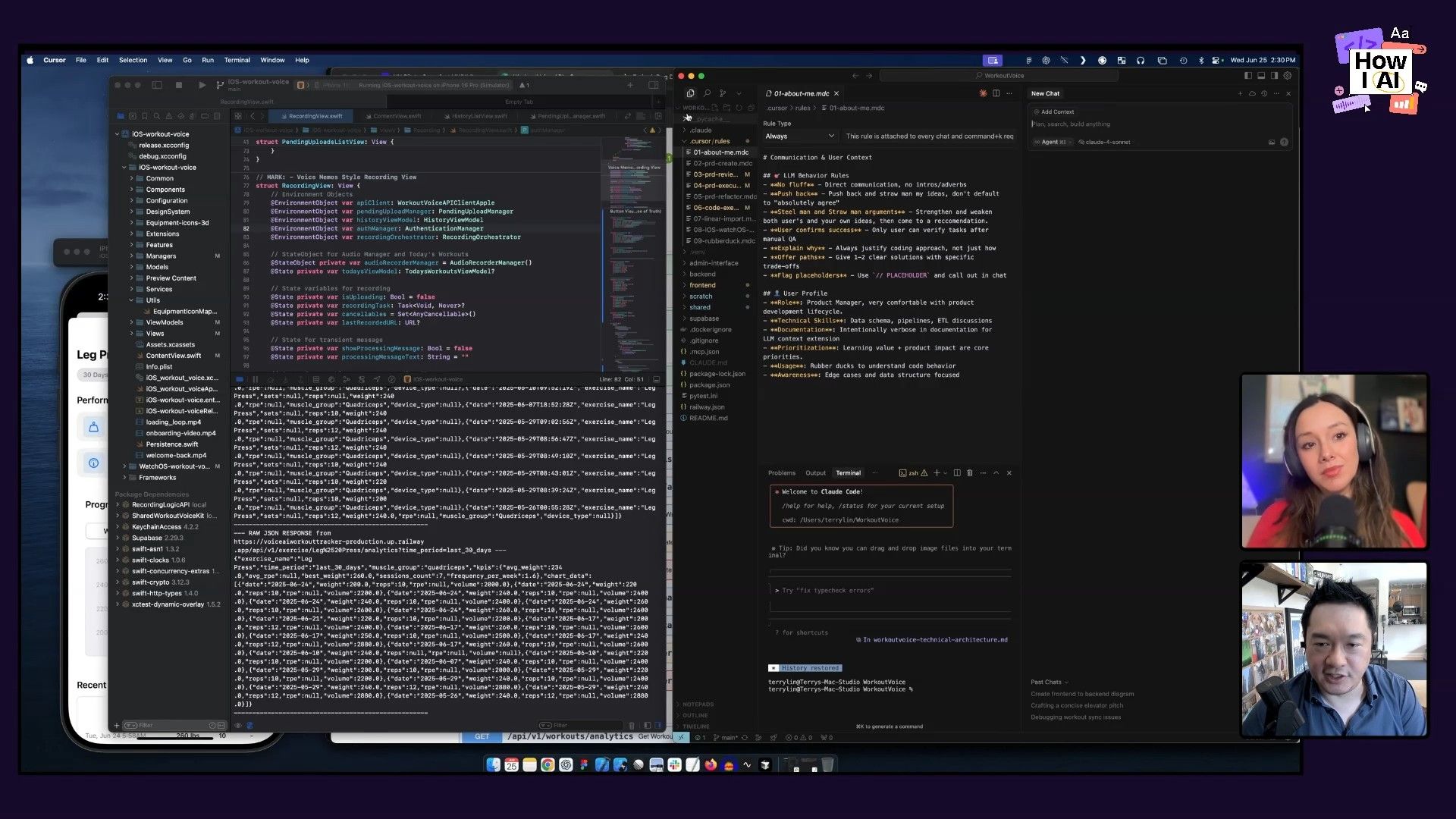Select ContentView.swift in Xcode navigator
The image size is (1456, 819).
tap(174, 356)
